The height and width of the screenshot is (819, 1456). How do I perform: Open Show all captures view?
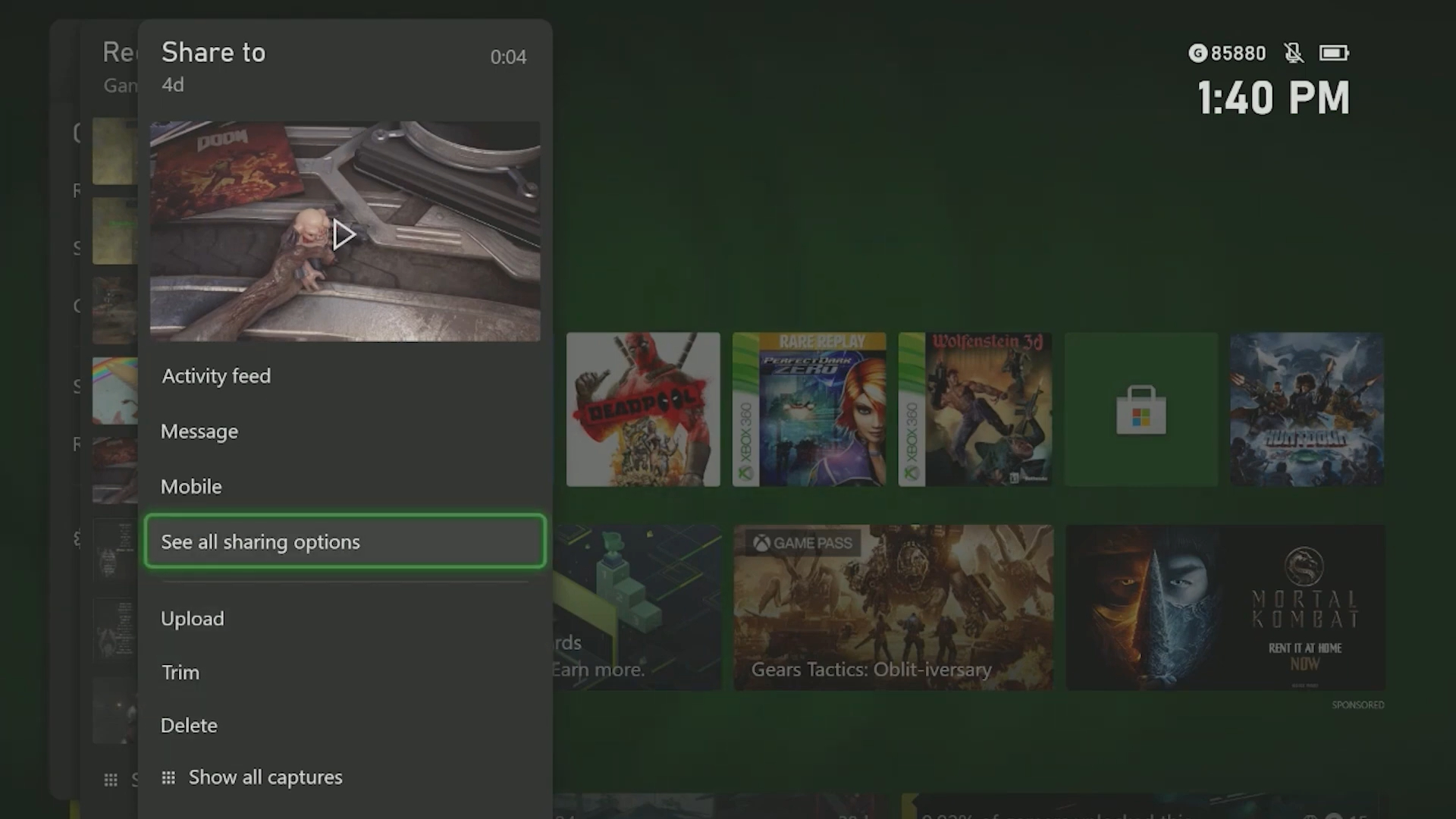(x=265, y=777)
